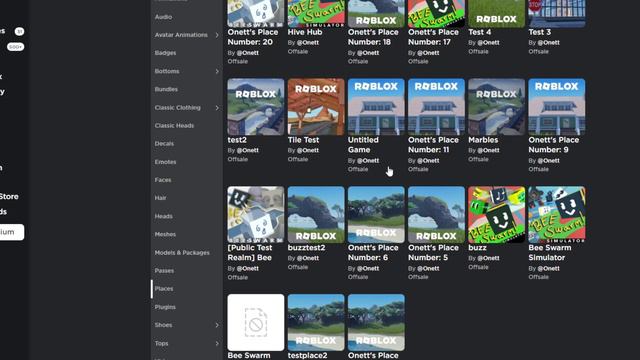Open the Heads category

163,216
